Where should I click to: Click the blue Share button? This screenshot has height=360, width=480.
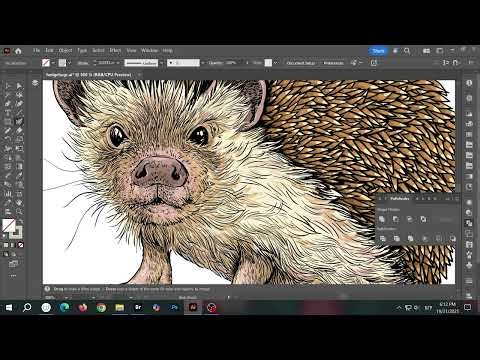(x=378, y=51)
